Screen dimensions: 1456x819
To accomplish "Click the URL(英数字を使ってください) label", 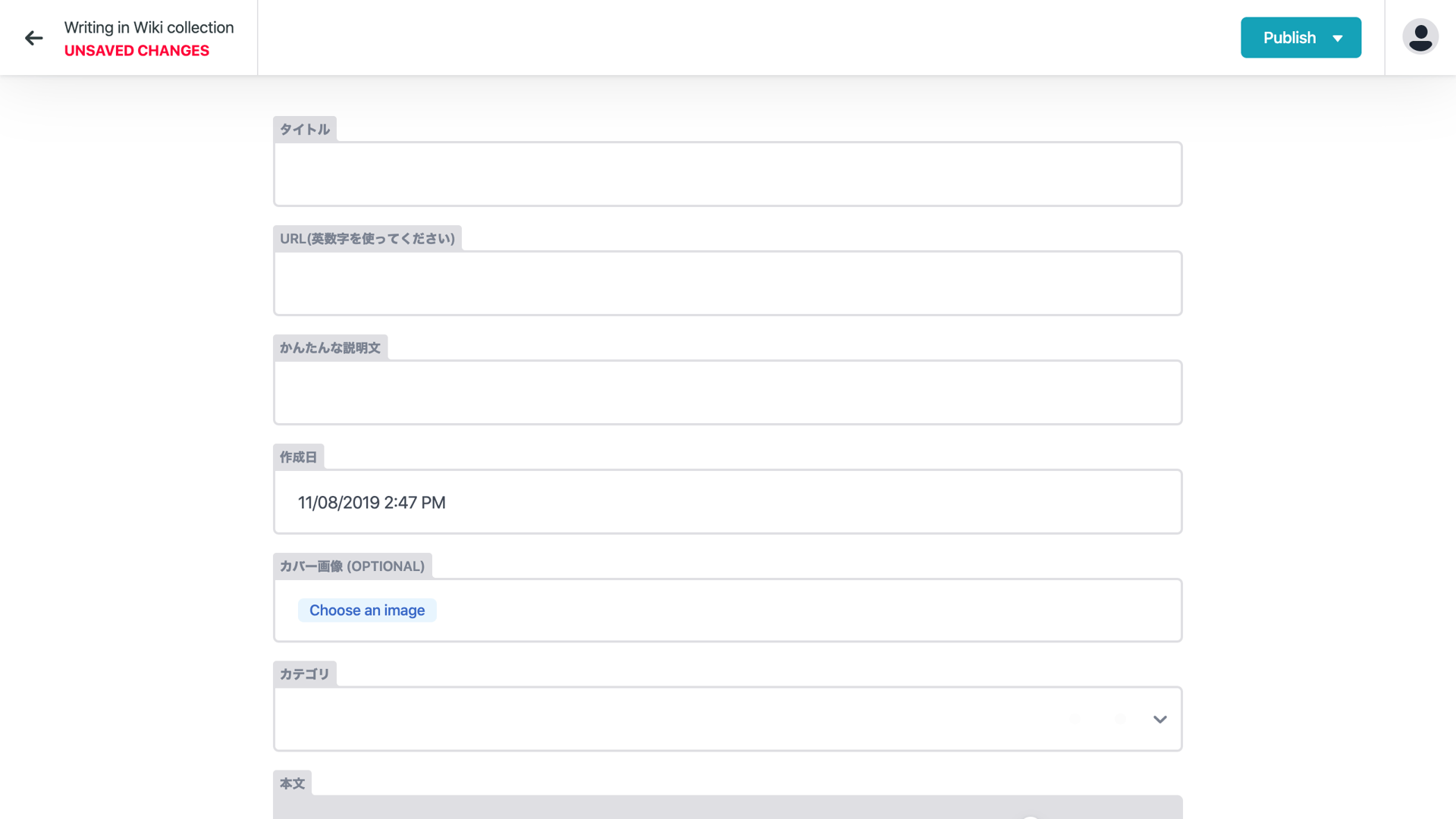I will 367,237.
